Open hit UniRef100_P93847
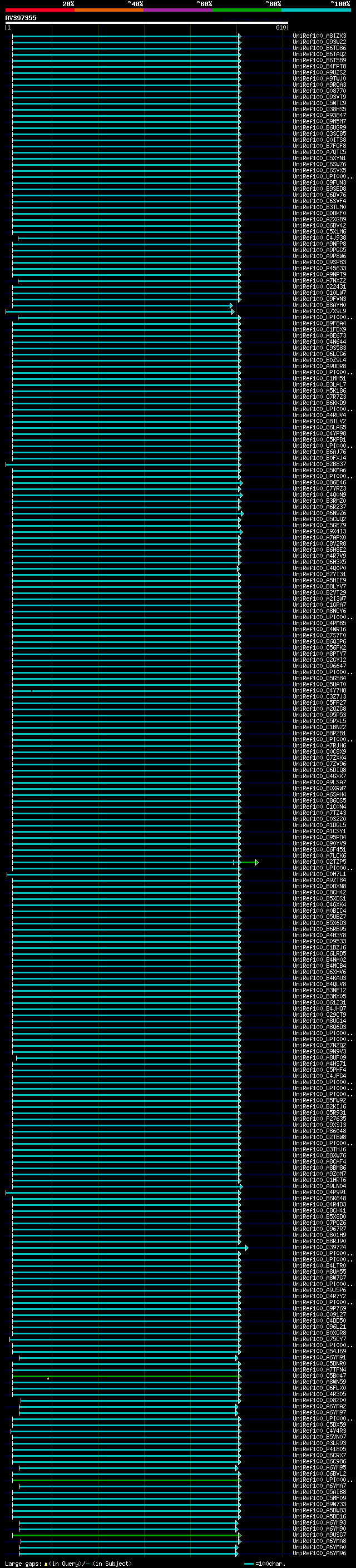The height and width of the screenshot is (1568, 356). (319, 115)
